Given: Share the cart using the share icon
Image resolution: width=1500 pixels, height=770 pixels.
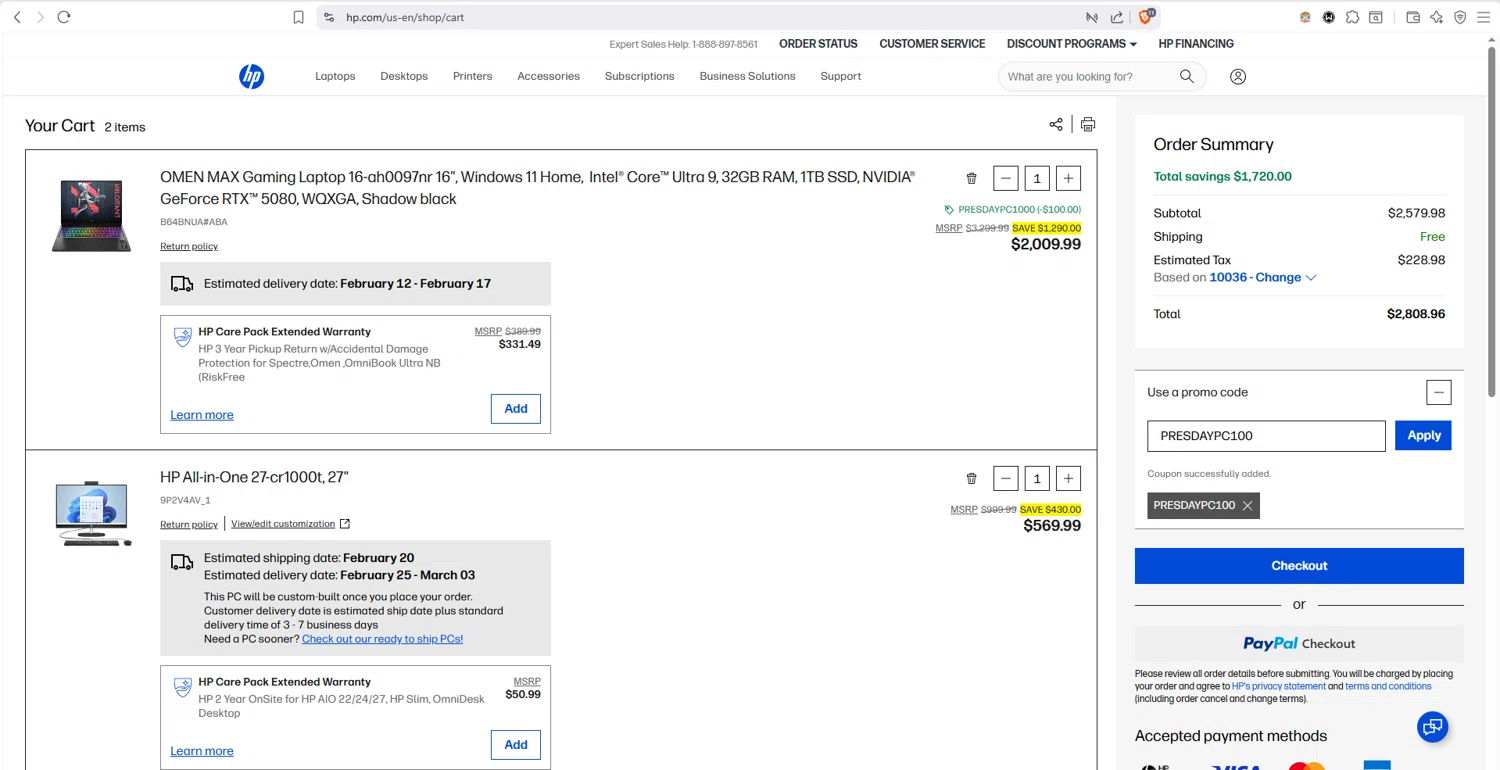Looking at the screenshot, I should [x=1056, y=124].
